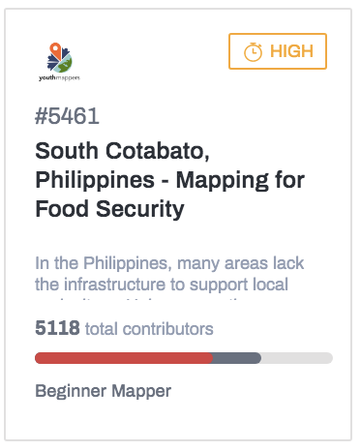Click the 'youthmappers' text under the logo
360x447 pixels.
click(59, 78)
